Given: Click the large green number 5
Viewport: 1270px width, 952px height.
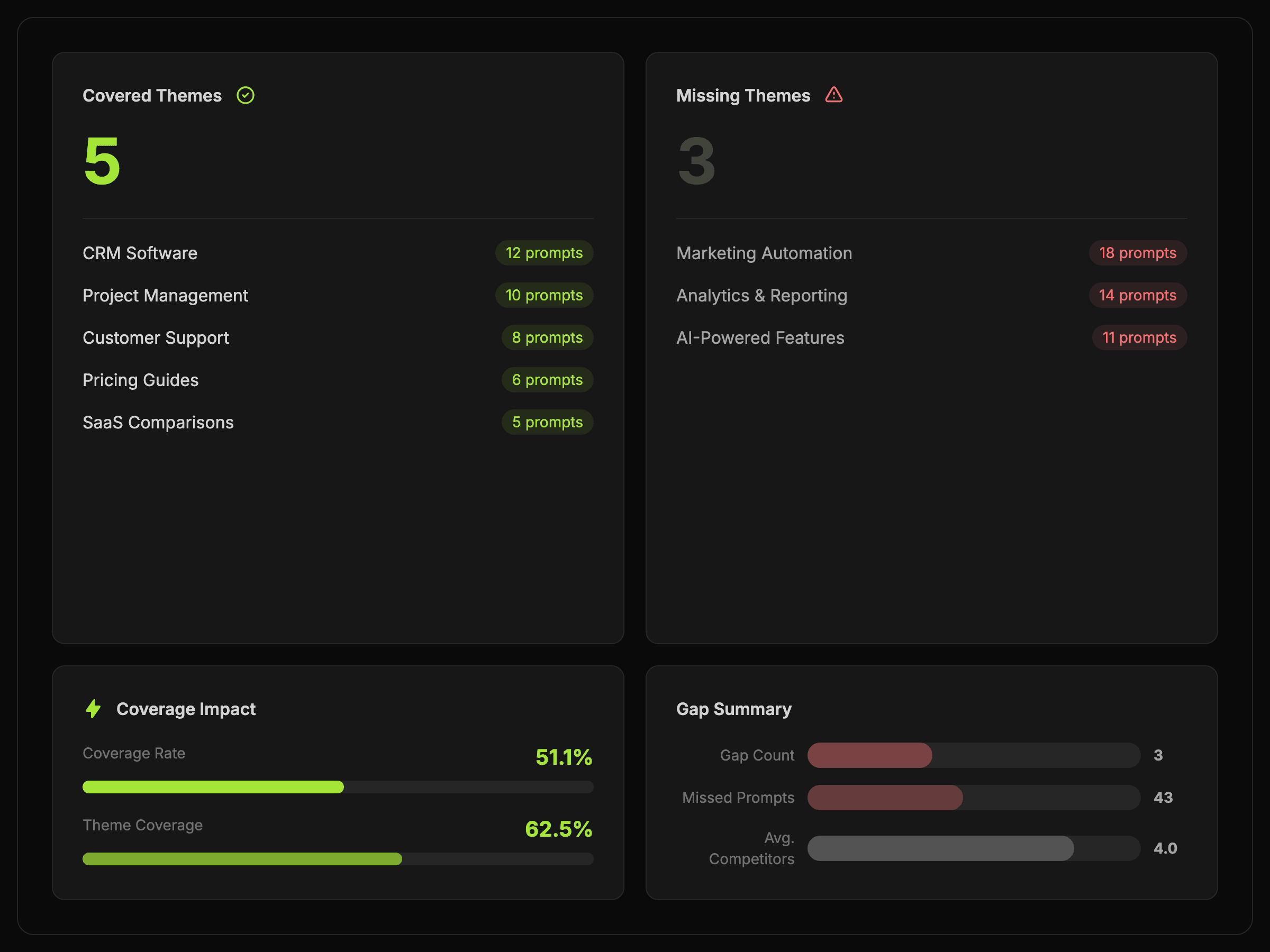Looking at the screenshot, I should (x=102, y=162).
